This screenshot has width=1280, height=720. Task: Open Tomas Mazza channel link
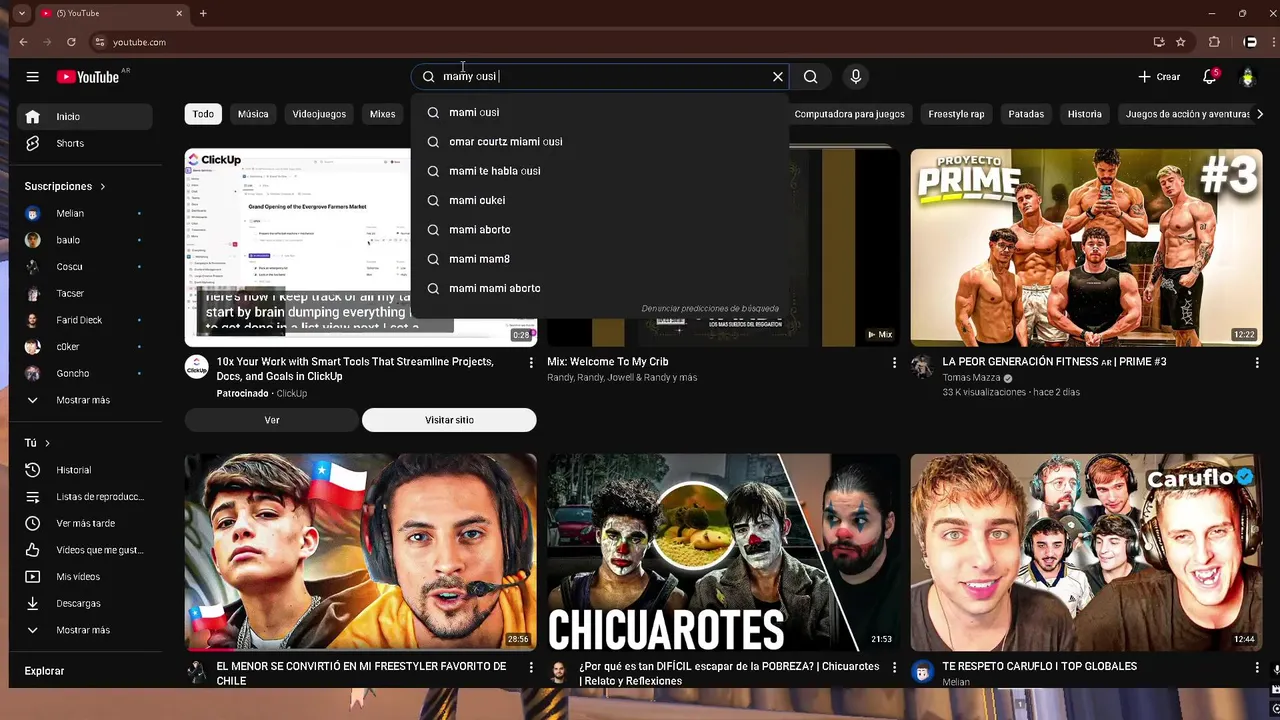(x=971, y=378)
